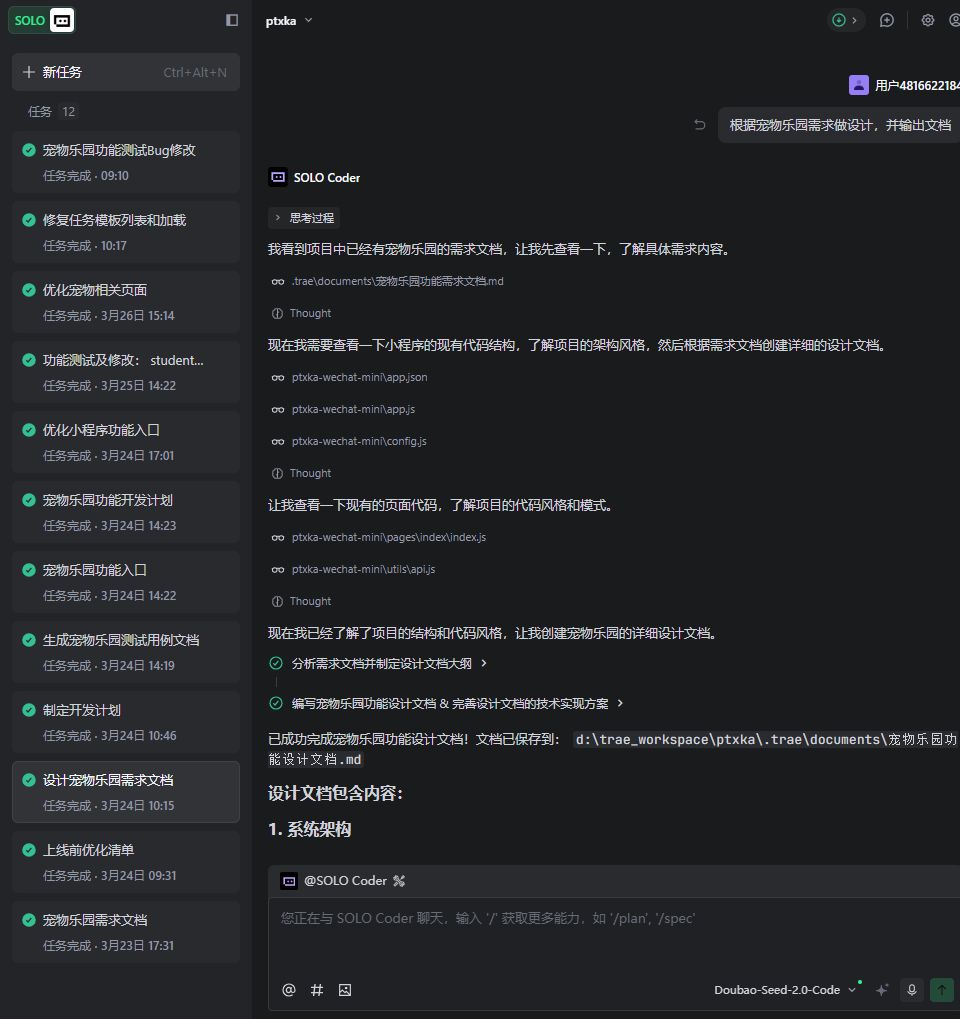Toggle the SOLO mode switch

42,20
